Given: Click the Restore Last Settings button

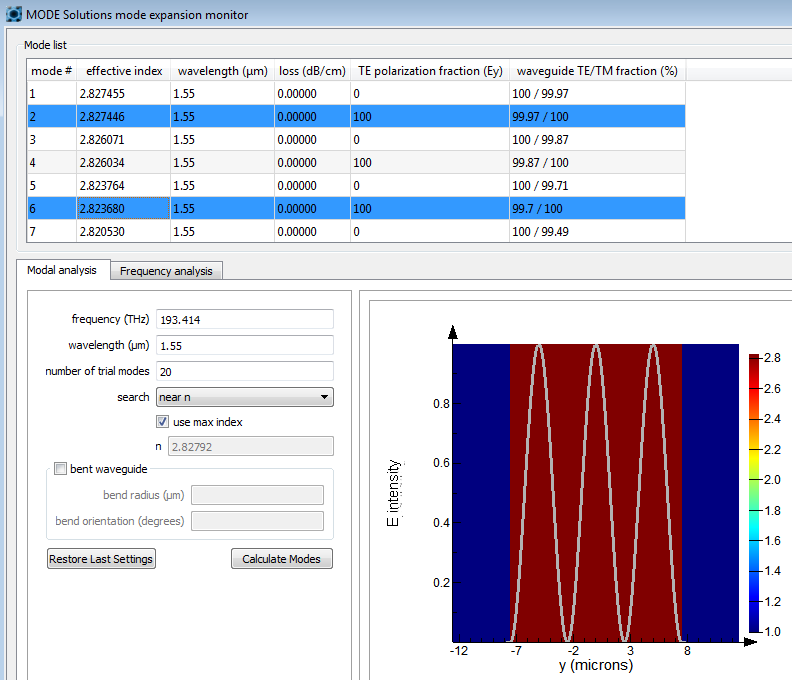Looking at the screenshot, I should pyautogui.click(x=101, y=559).
